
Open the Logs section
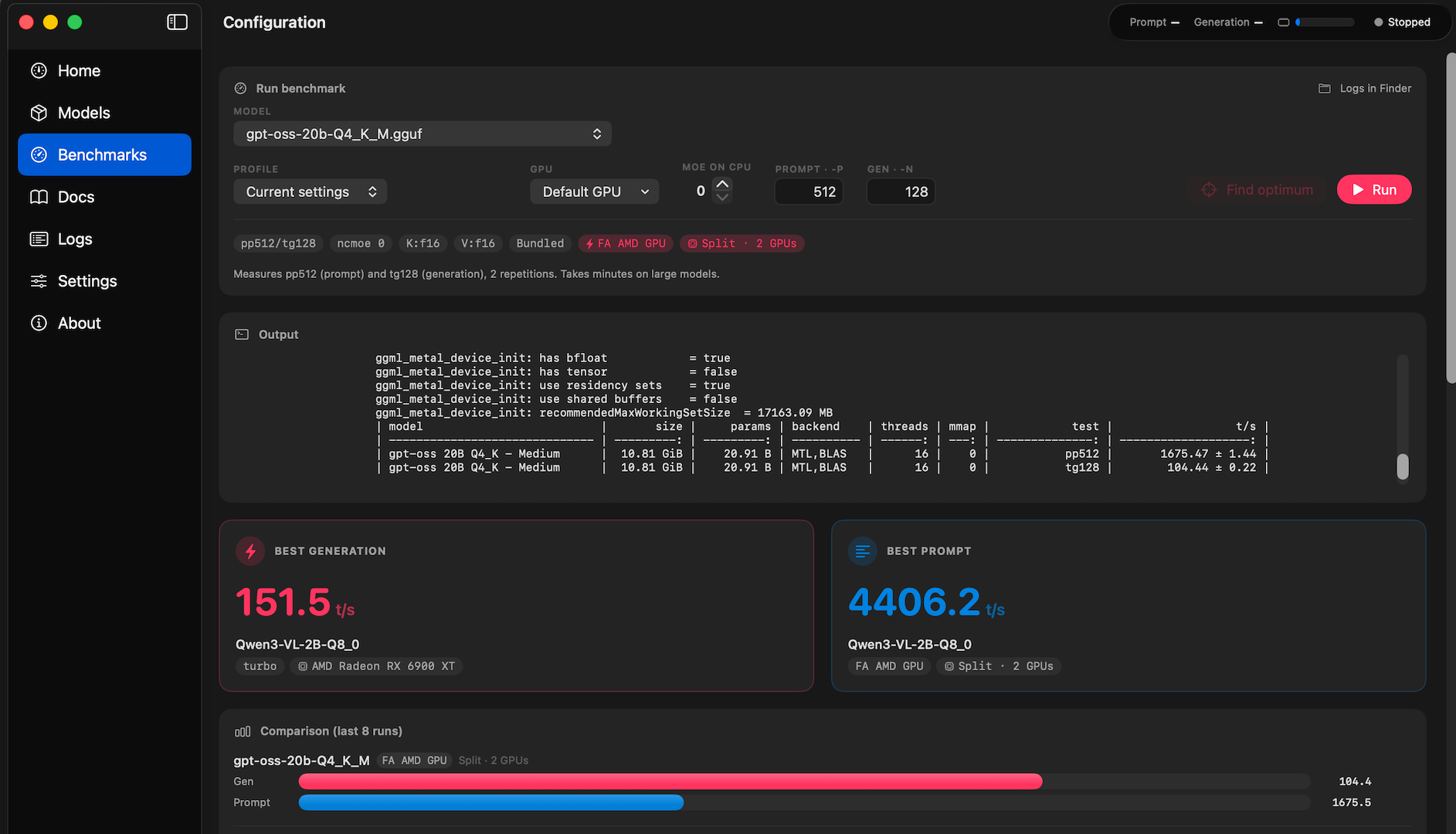coord(104,239)
